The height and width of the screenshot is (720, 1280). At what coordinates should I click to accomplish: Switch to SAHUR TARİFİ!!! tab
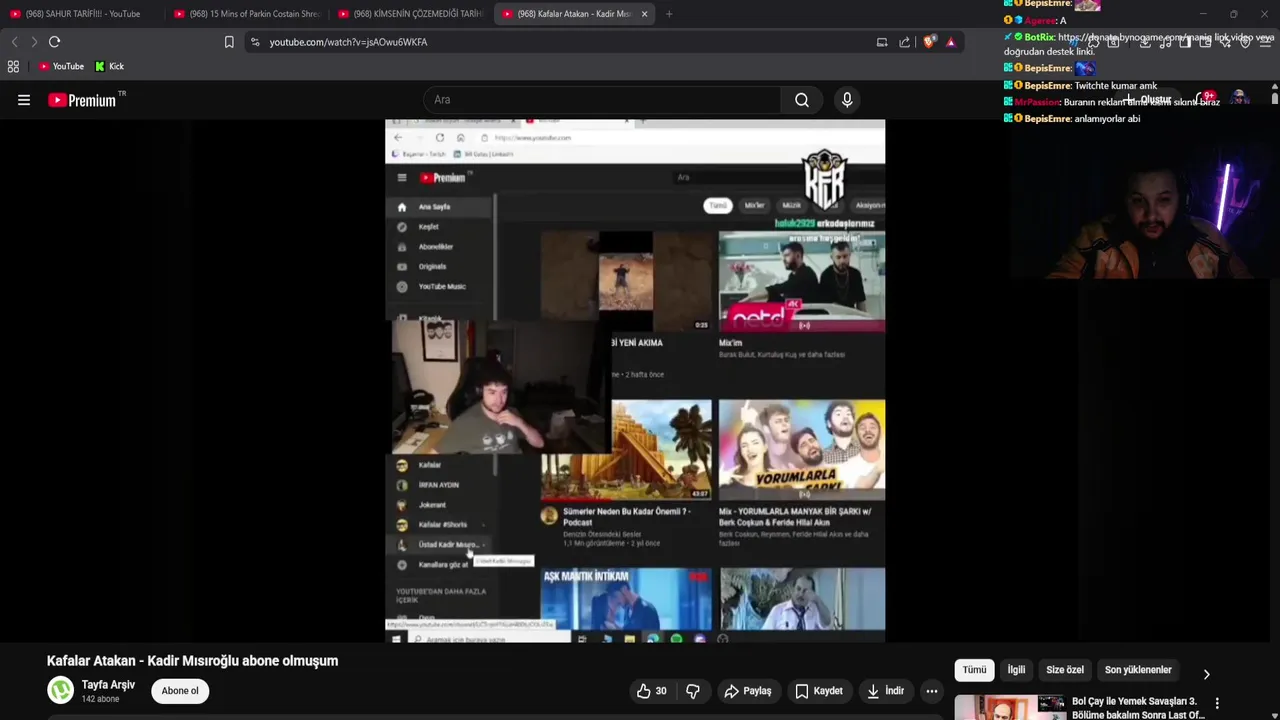[82, 14]
